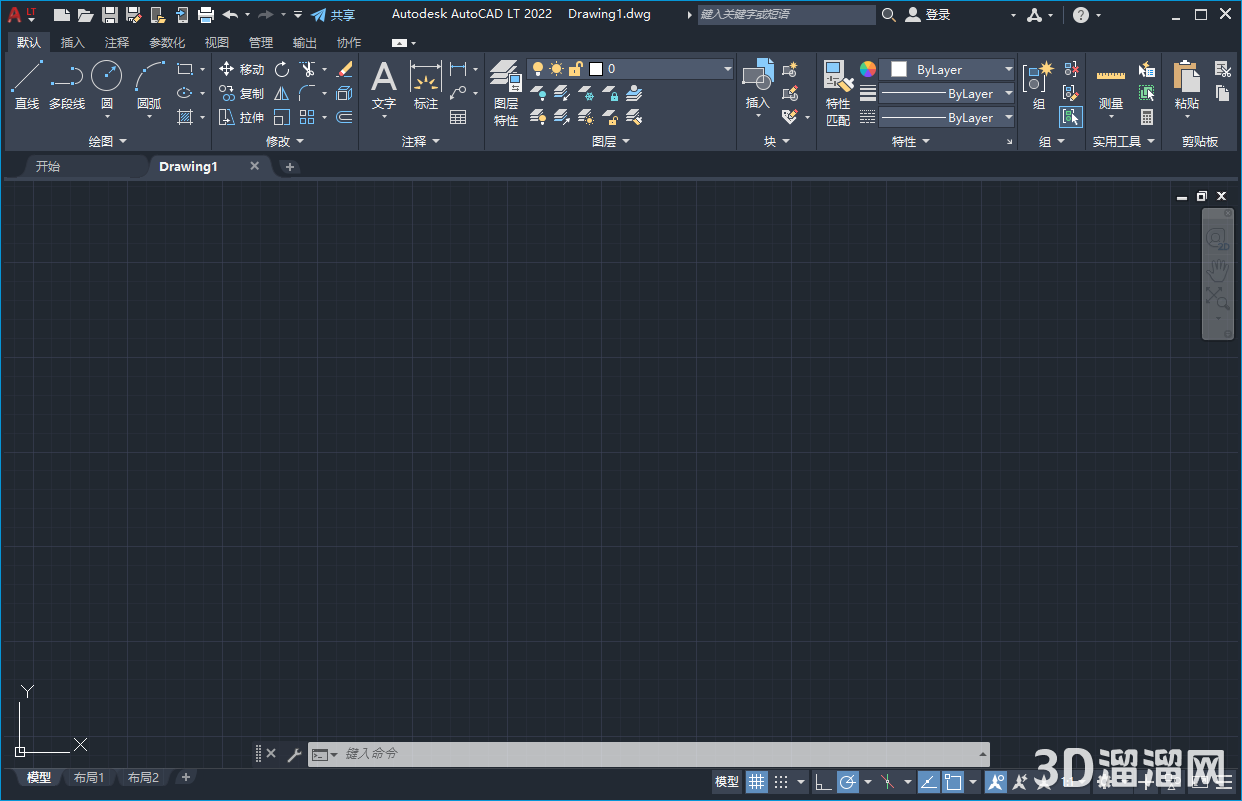1242x801 pixels.
Task: Activate the Stretch (拉伸) command
Action: click(x=242, y=117)
